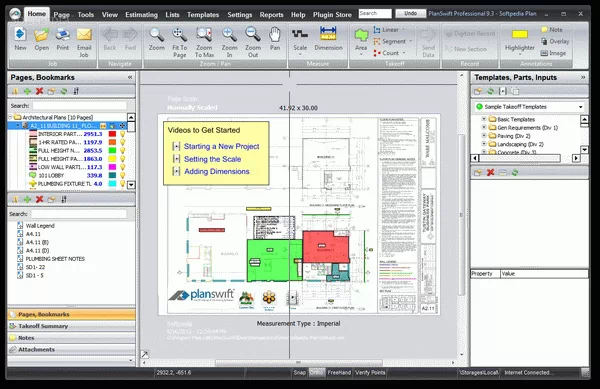Viewport: 600px width, 389px height.
Task: Click Zoom To Max icon
Action: (x=204, y=34)
